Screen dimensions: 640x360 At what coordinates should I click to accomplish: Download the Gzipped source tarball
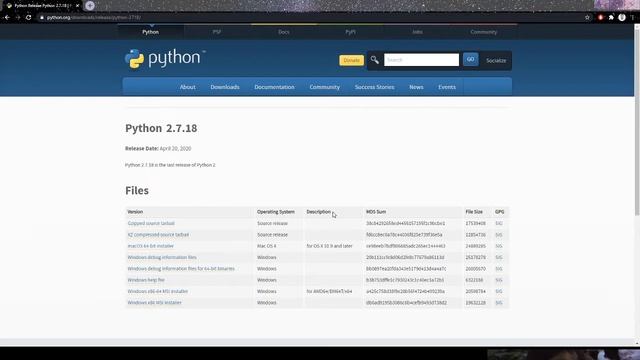point(151,223)
